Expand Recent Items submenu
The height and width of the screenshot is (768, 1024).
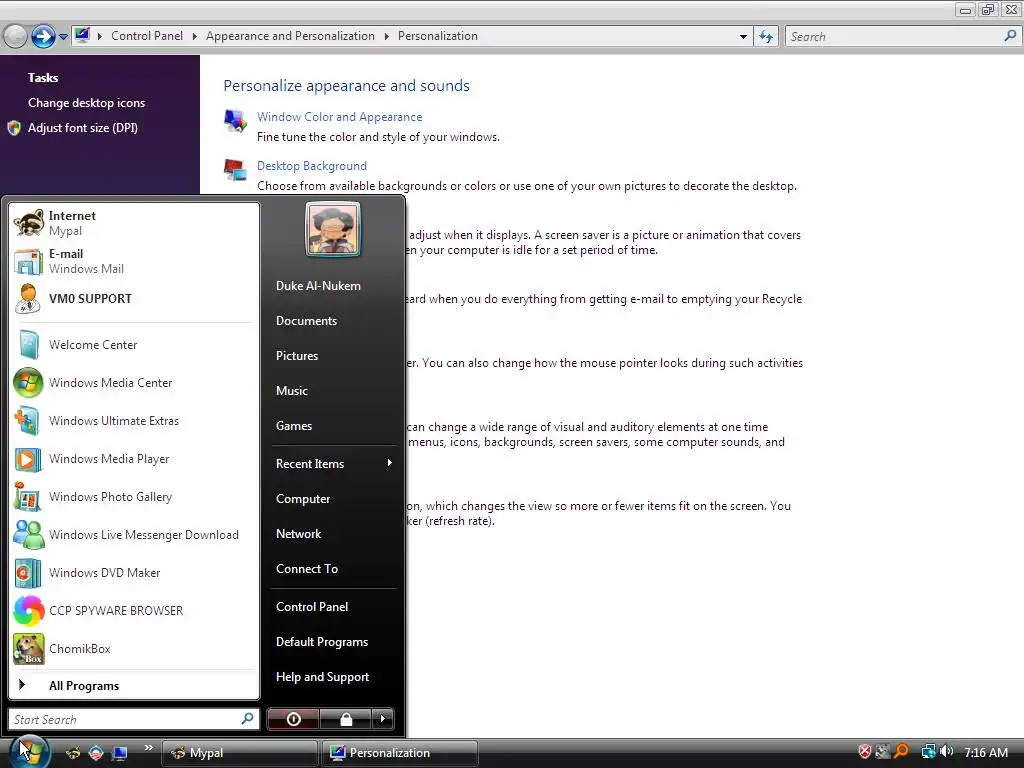[x=333, y=464]
